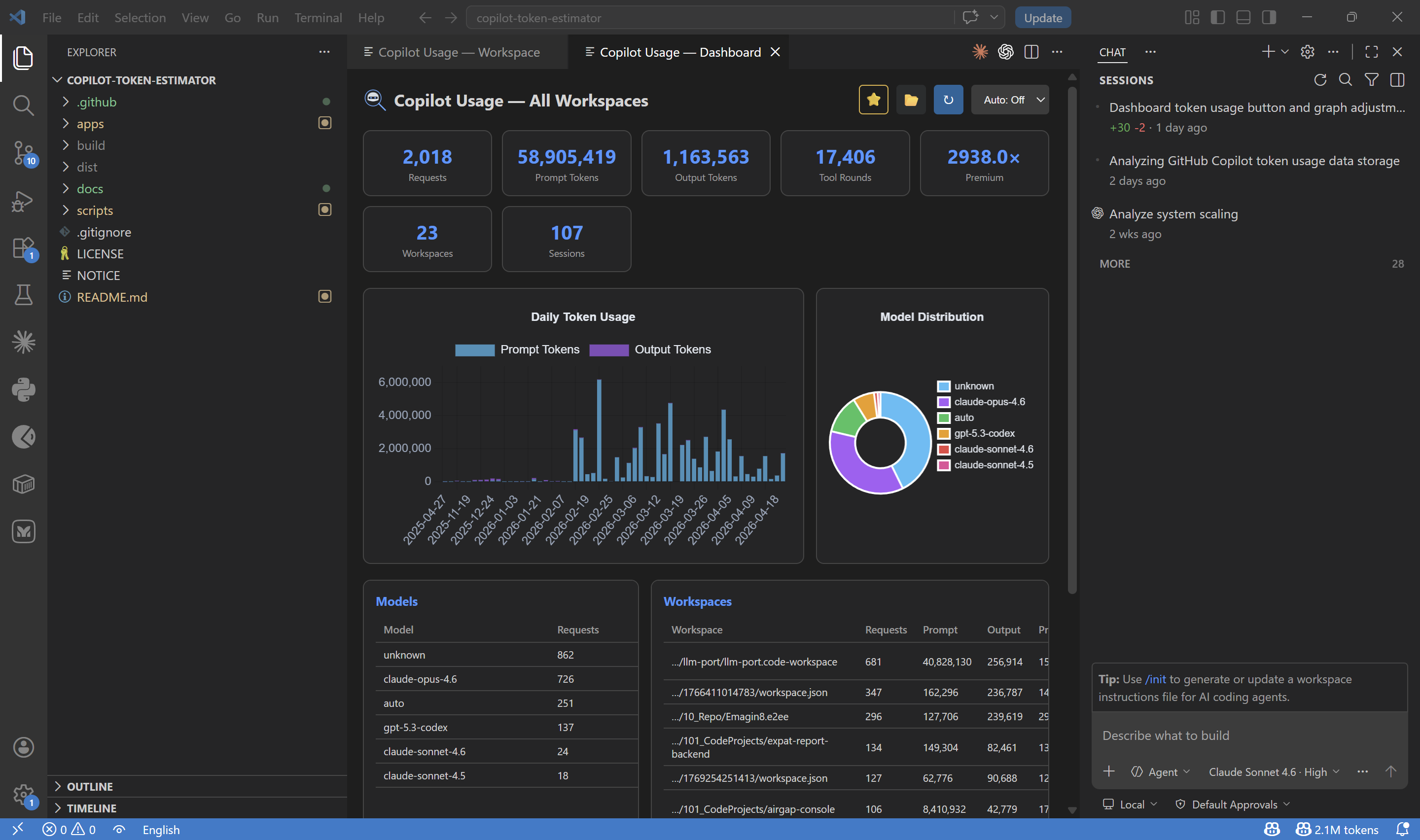Click the copilot-token-estimator command center search
Viewport: 1420px width, 840px height.
coord(710,18)
